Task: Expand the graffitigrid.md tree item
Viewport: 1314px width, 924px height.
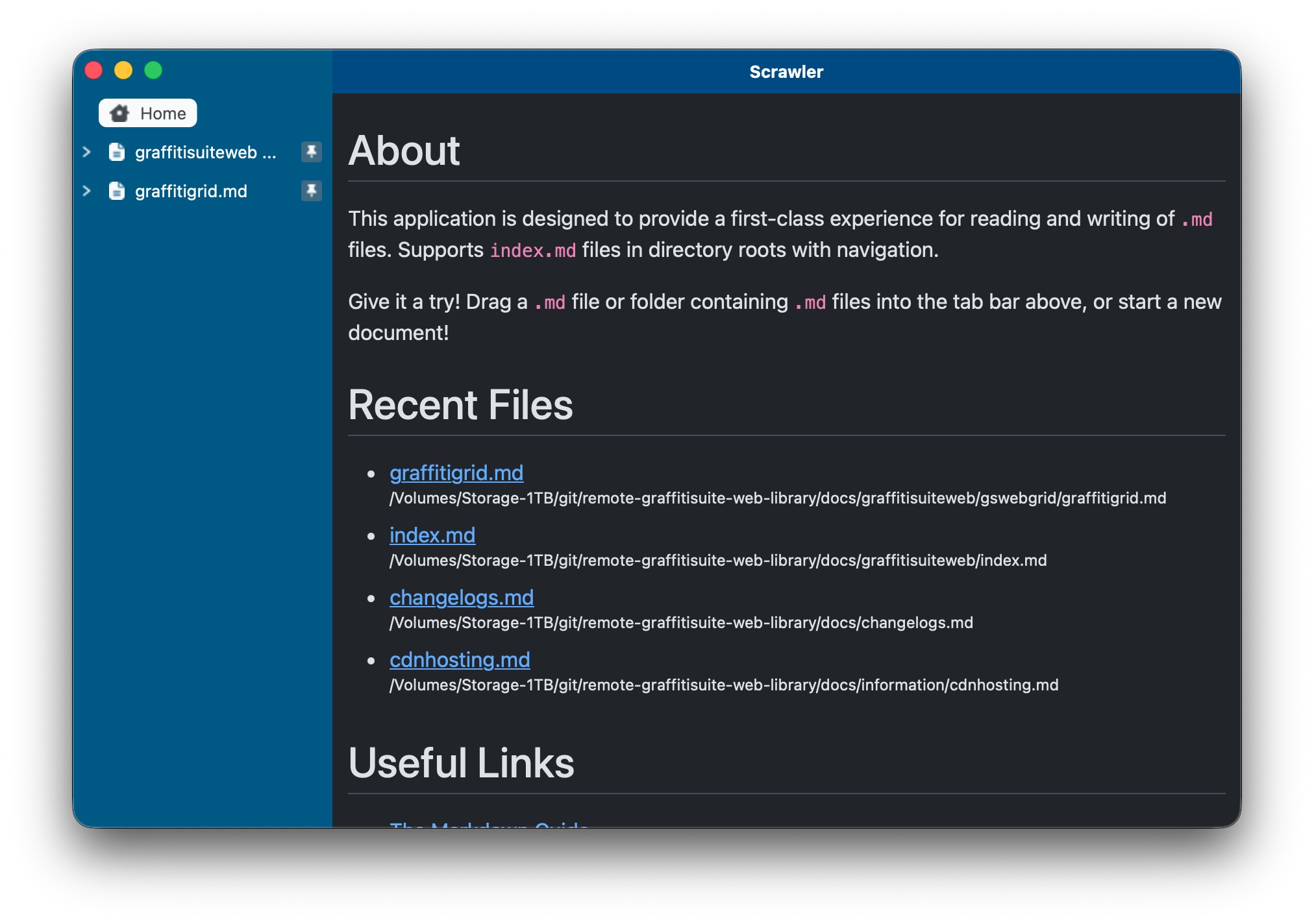Action: tap(86, 191)
